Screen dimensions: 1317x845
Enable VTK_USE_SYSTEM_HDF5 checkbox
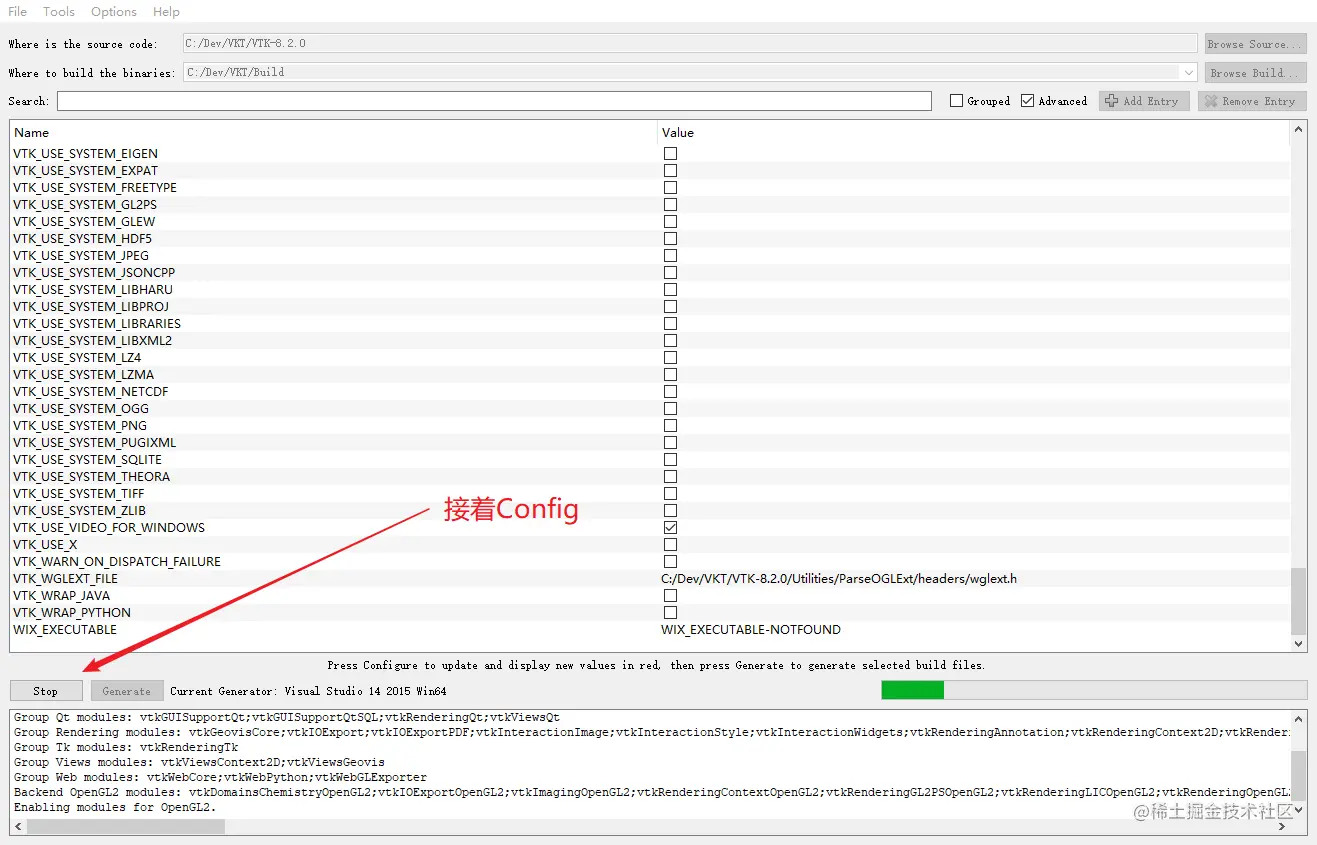[x=670, y=239]
